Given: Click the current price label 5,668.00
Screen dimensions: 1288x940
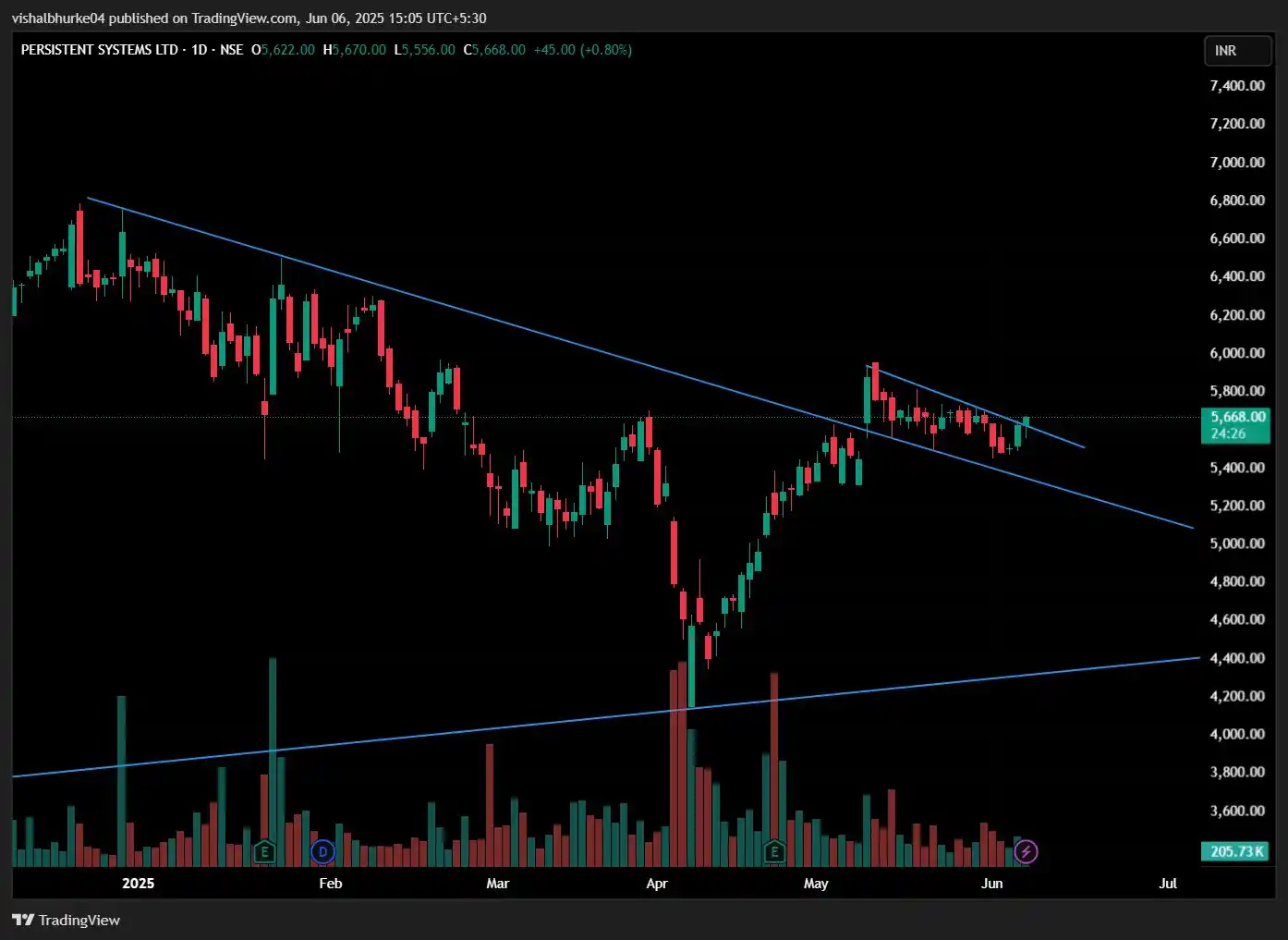Looking at the screenshot, I should [1237, 417].
